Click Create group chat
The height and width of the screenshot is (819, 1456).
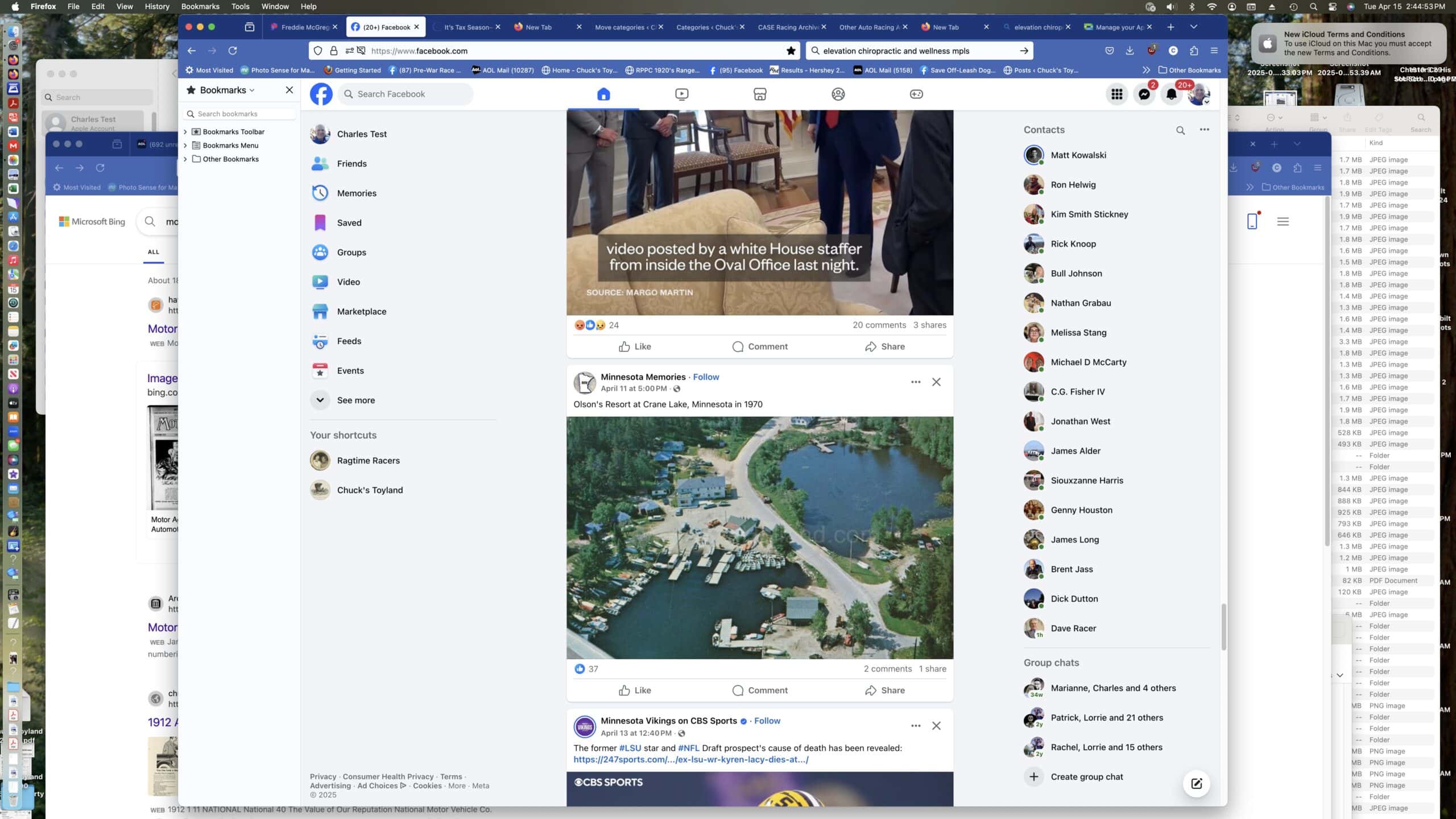coord(1086,777)
